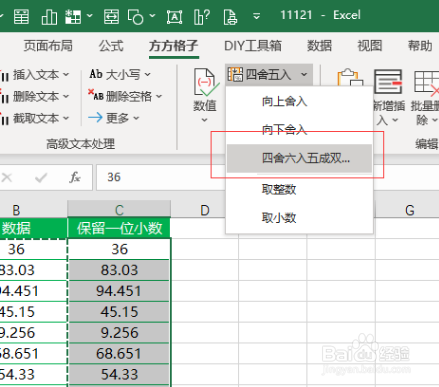Click the clipboard paste icon in ribbon
This screenshot has height=387, width=439.
coord(350,78)
